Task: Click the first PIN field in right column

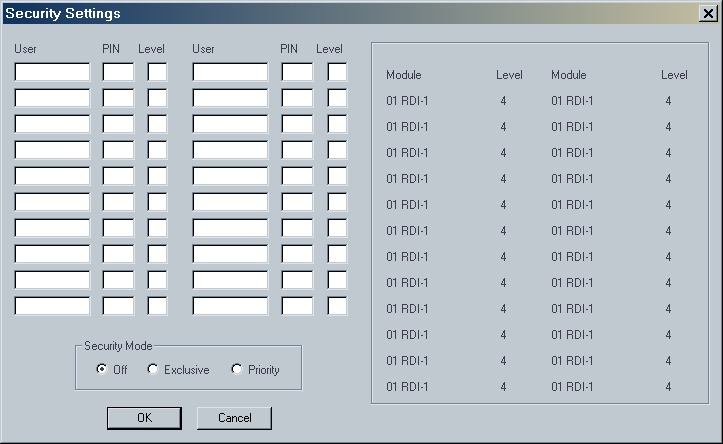Action: pyautogui.click(x=297, y=72)
